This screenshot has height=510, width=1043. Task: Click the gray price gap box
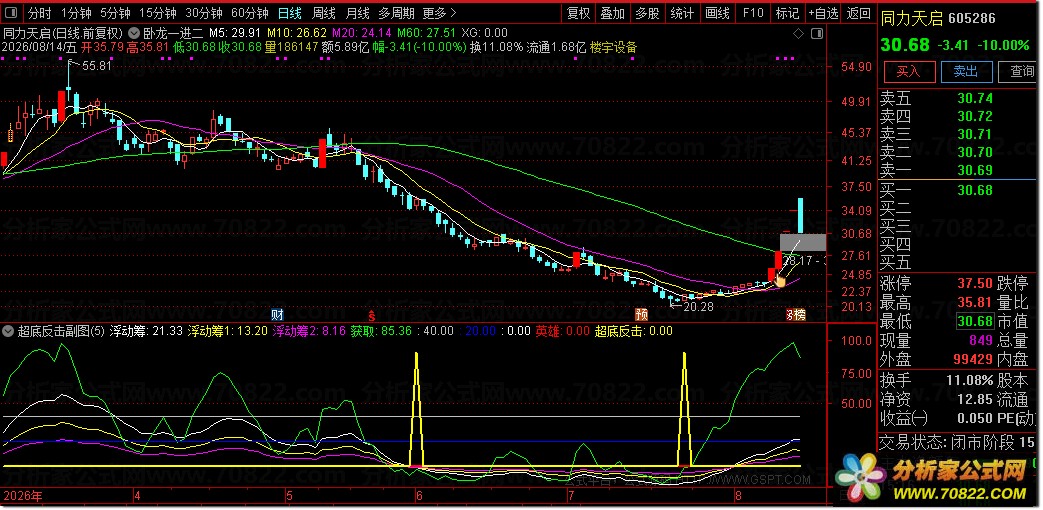point(803,243)
